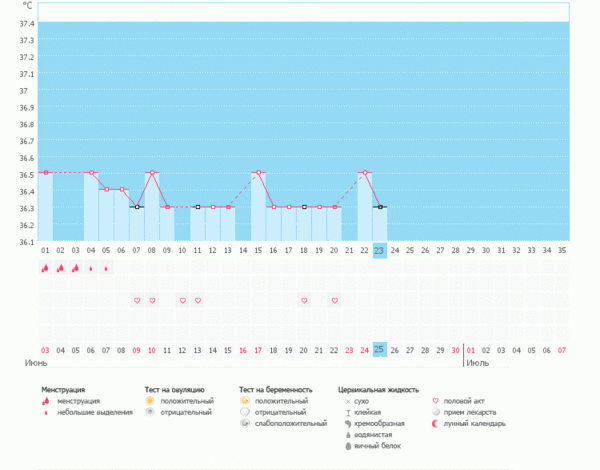Select highlighted cycle day 23 on the axis
The image size is (600, 470).
click(379, 251)
